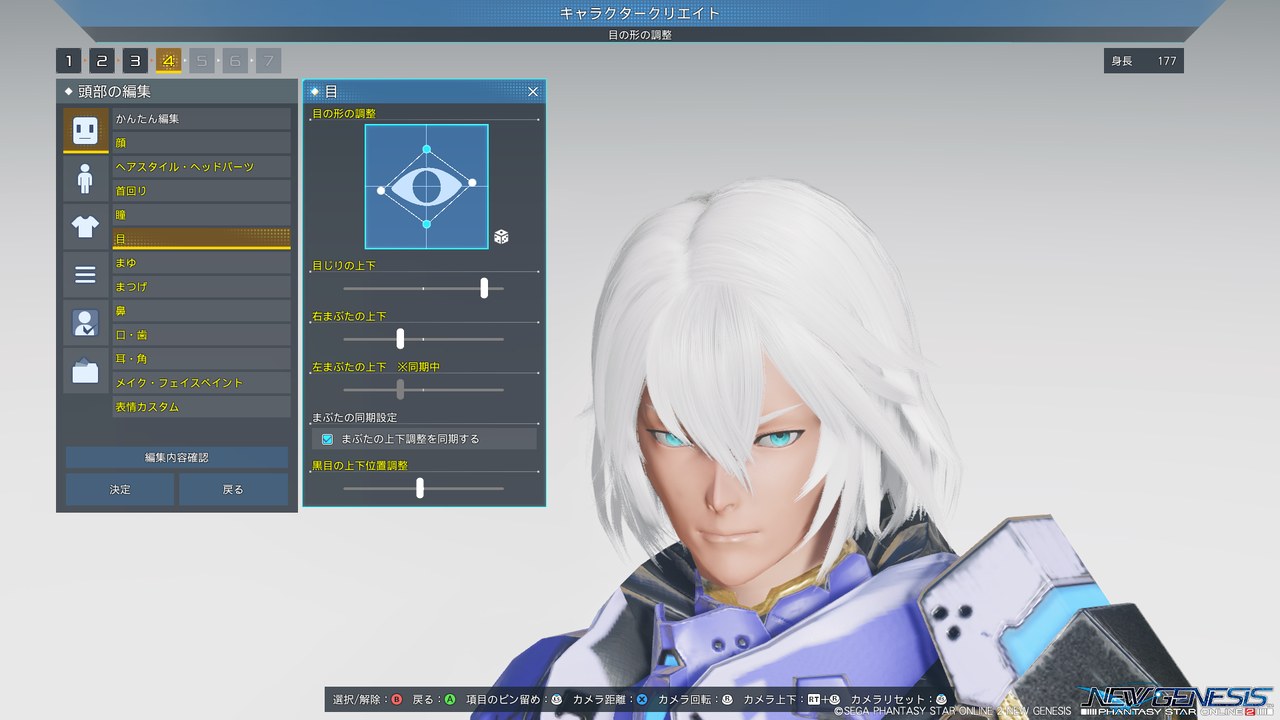
Task: Click the 目の形の調整 section label
Action: [344, 114]
